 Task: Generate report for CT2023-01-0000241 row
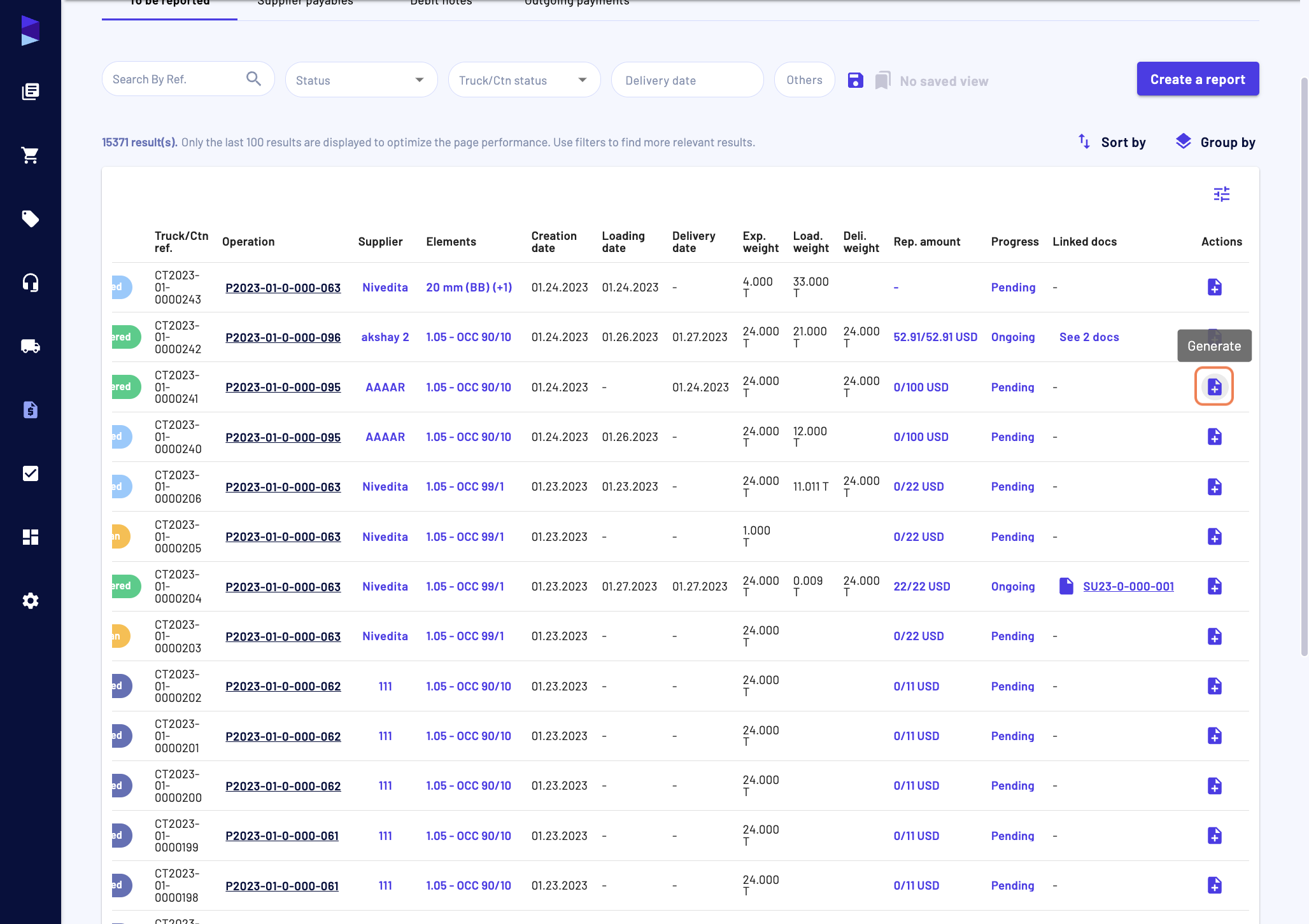1214,386
